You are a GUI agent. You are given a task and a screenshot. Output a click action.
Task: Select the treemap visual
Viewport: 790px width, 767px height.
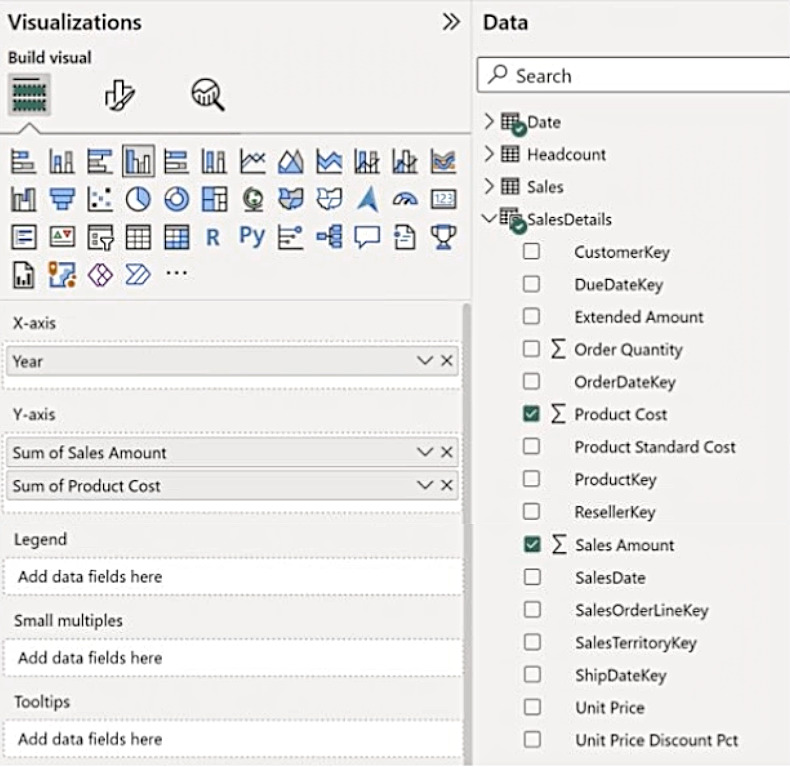[x=214, y=199]
